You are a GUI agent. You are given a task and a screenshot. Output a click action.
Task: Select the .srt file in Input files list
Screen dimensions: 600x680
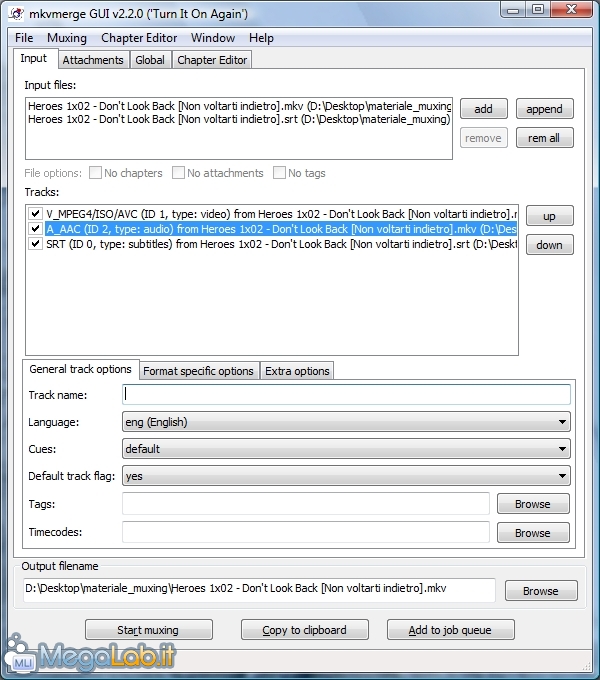[239, 119]
